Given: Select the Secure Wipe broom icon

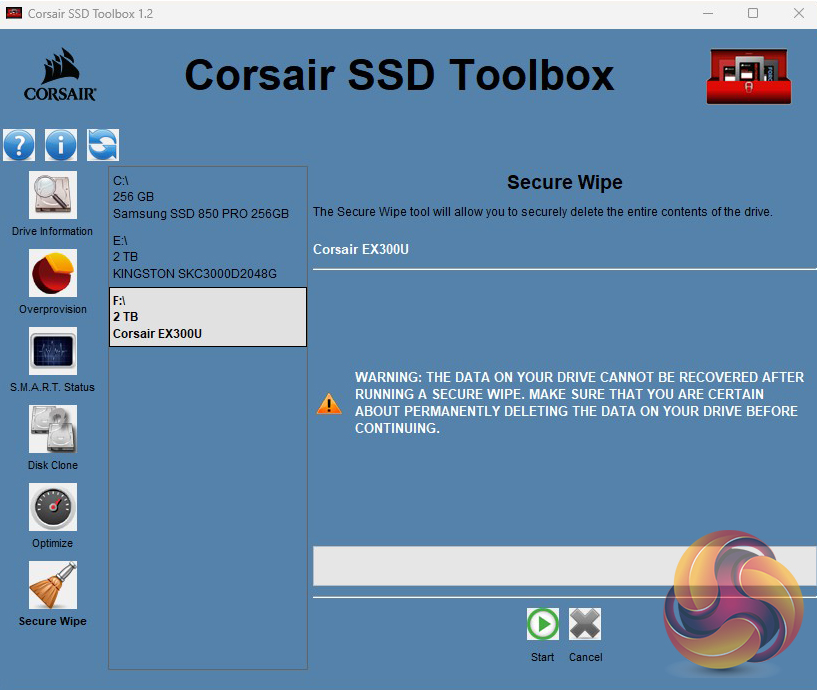Looking at the screenshot, I should [52, 586].
